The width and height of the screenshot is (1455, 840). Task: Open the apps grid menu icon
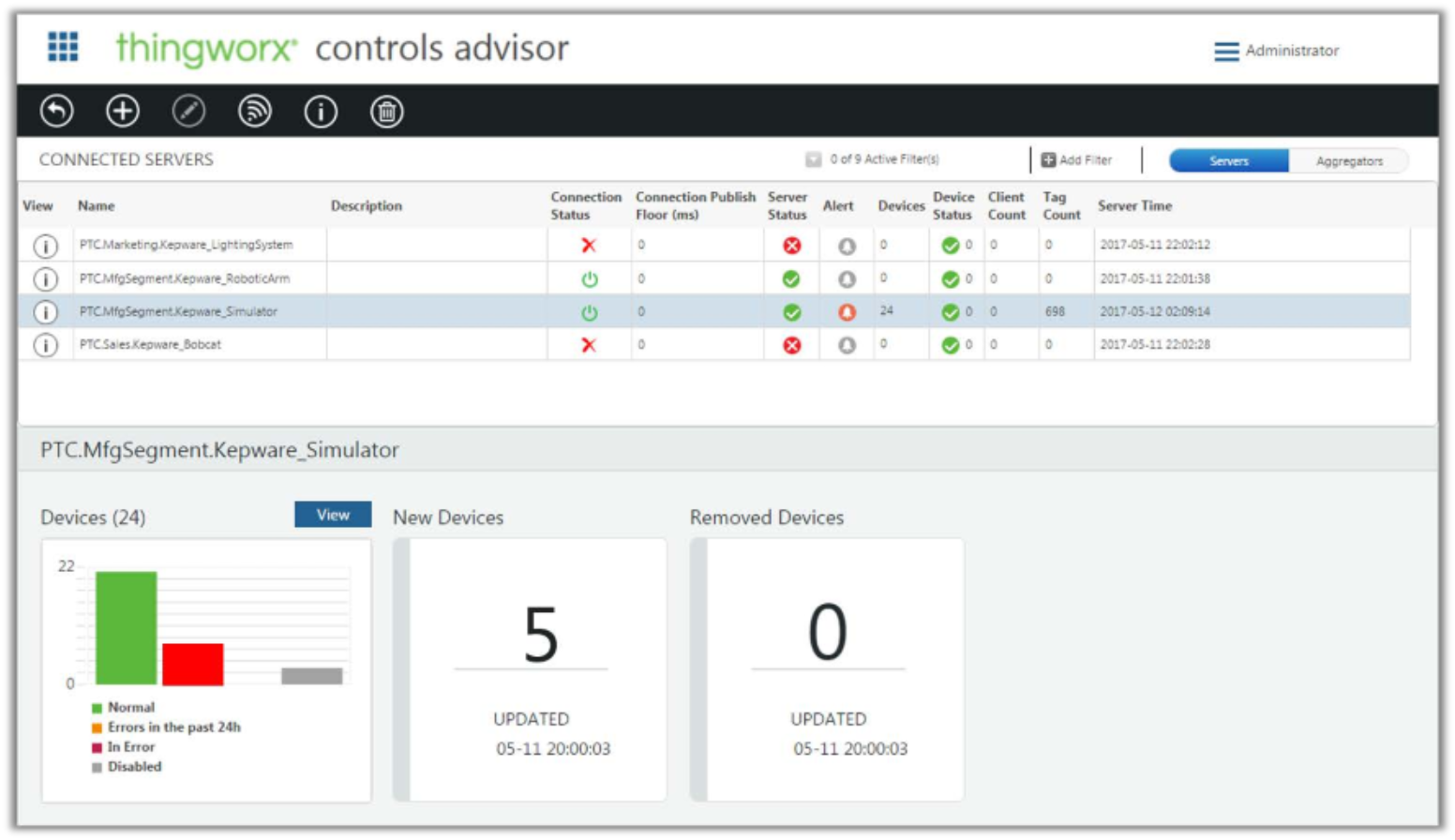coord(63,46)
